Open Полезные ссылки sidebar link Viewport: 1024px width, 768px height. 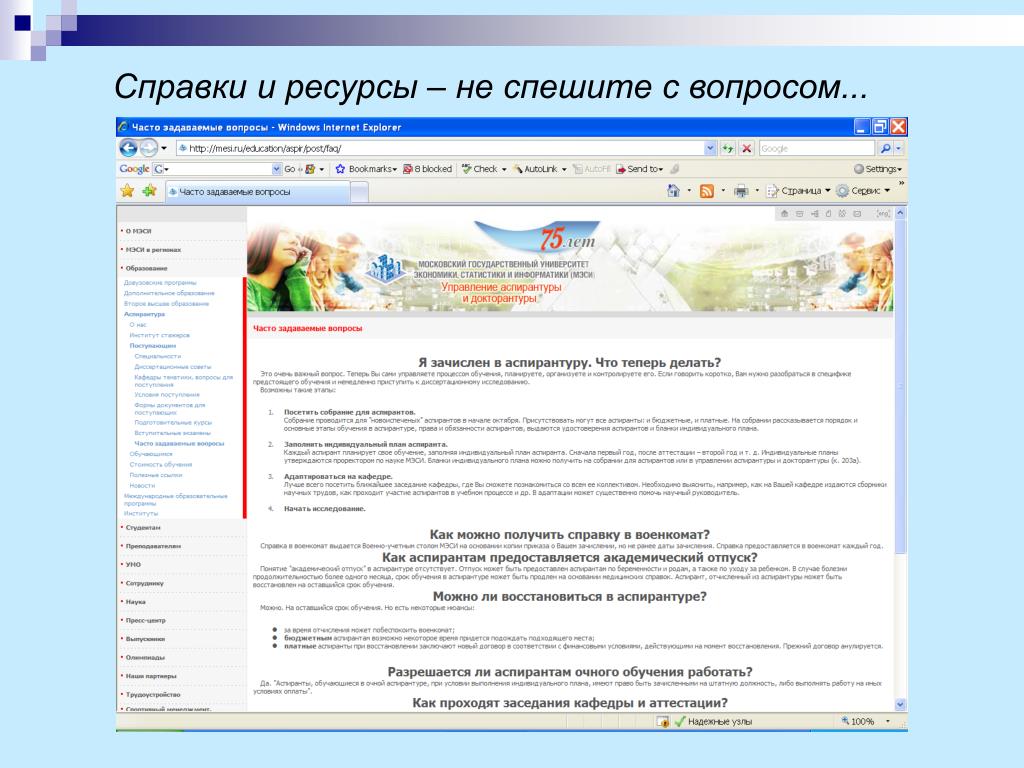click(155, 475)
